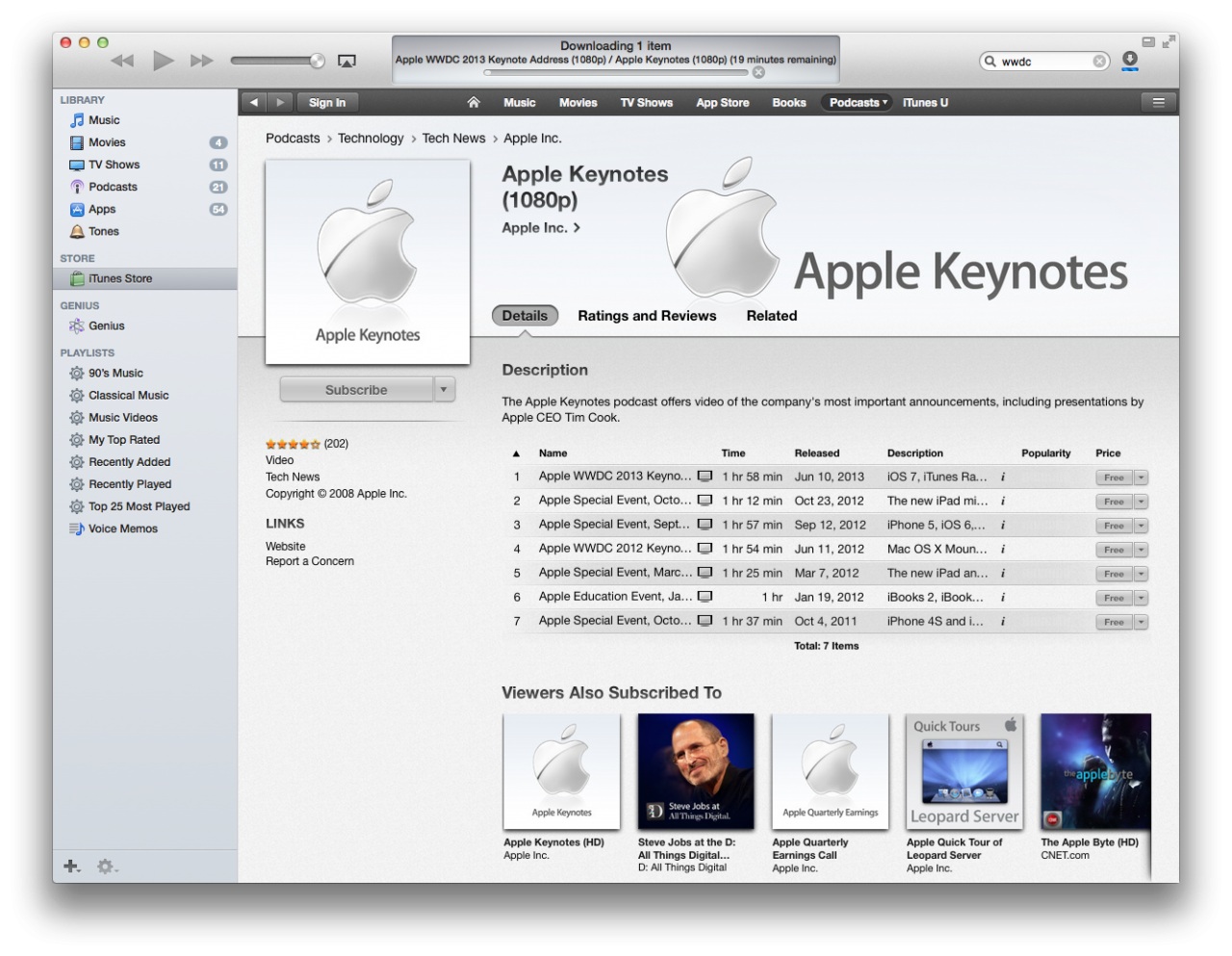The width and height of the screenshot is (1232, 956).
Task: Show info for the Jun 11, 2012 episode
Action: (x=1003, y=549)
